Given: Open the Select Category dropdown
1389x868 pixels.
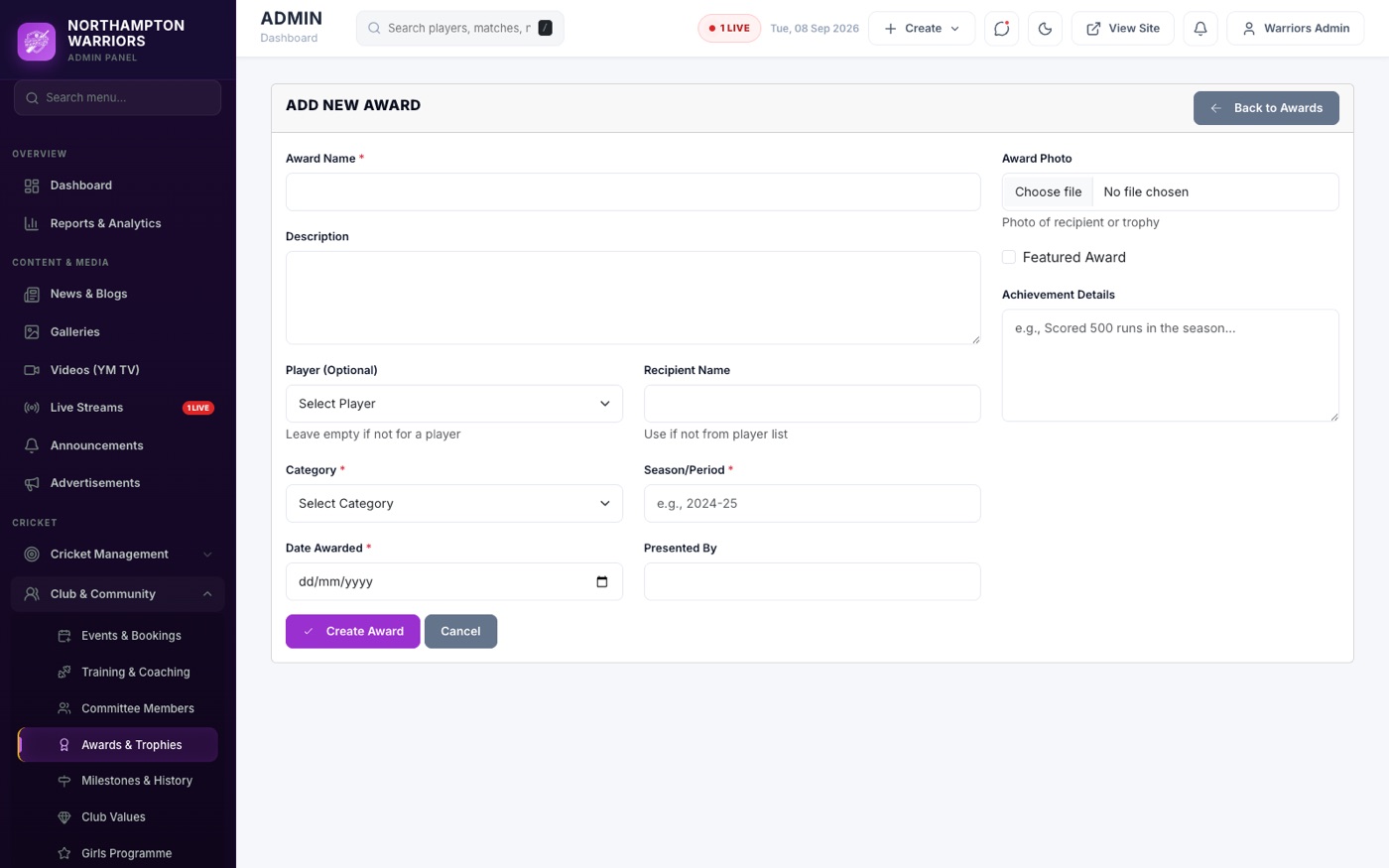Looking at the screenshot, I should (454, 504).
